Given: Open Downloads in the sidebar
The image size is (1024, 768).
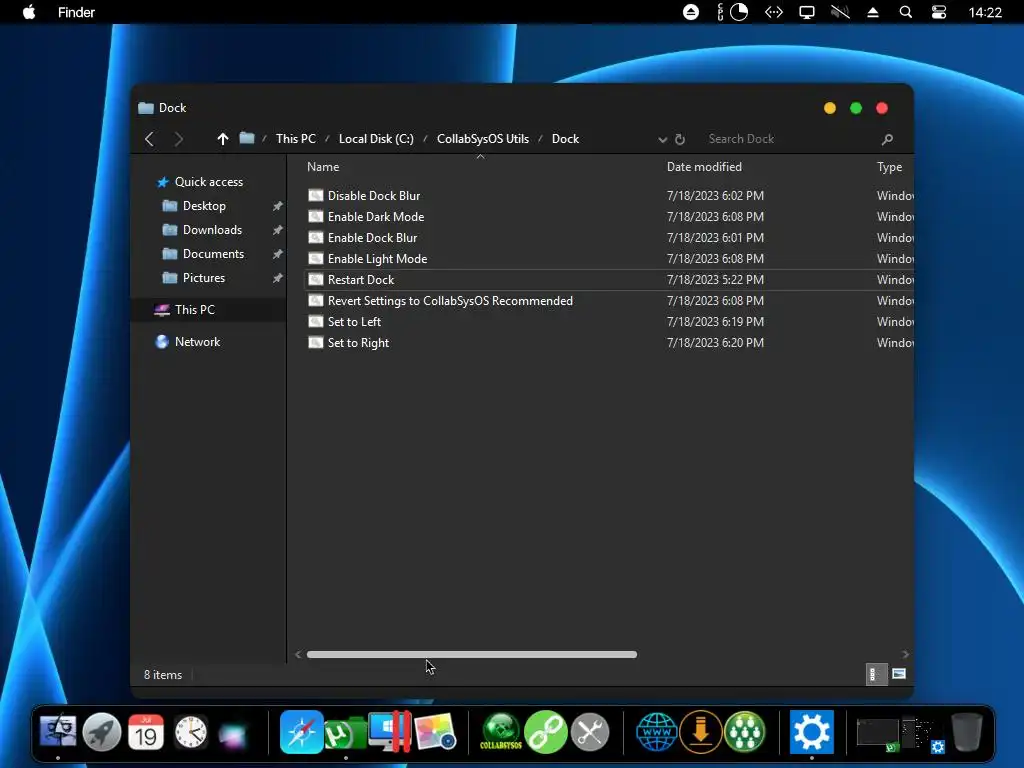Looking at the screenshot, I should [x=212, y=230].
